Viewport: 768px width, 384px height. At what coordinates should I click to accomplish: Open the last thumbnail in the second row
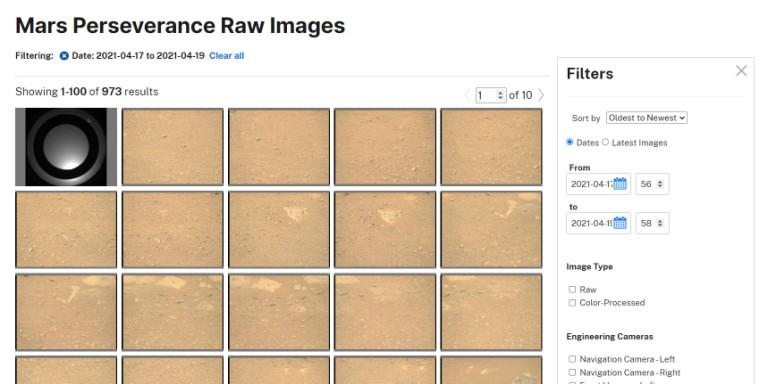tap(491, 230)
